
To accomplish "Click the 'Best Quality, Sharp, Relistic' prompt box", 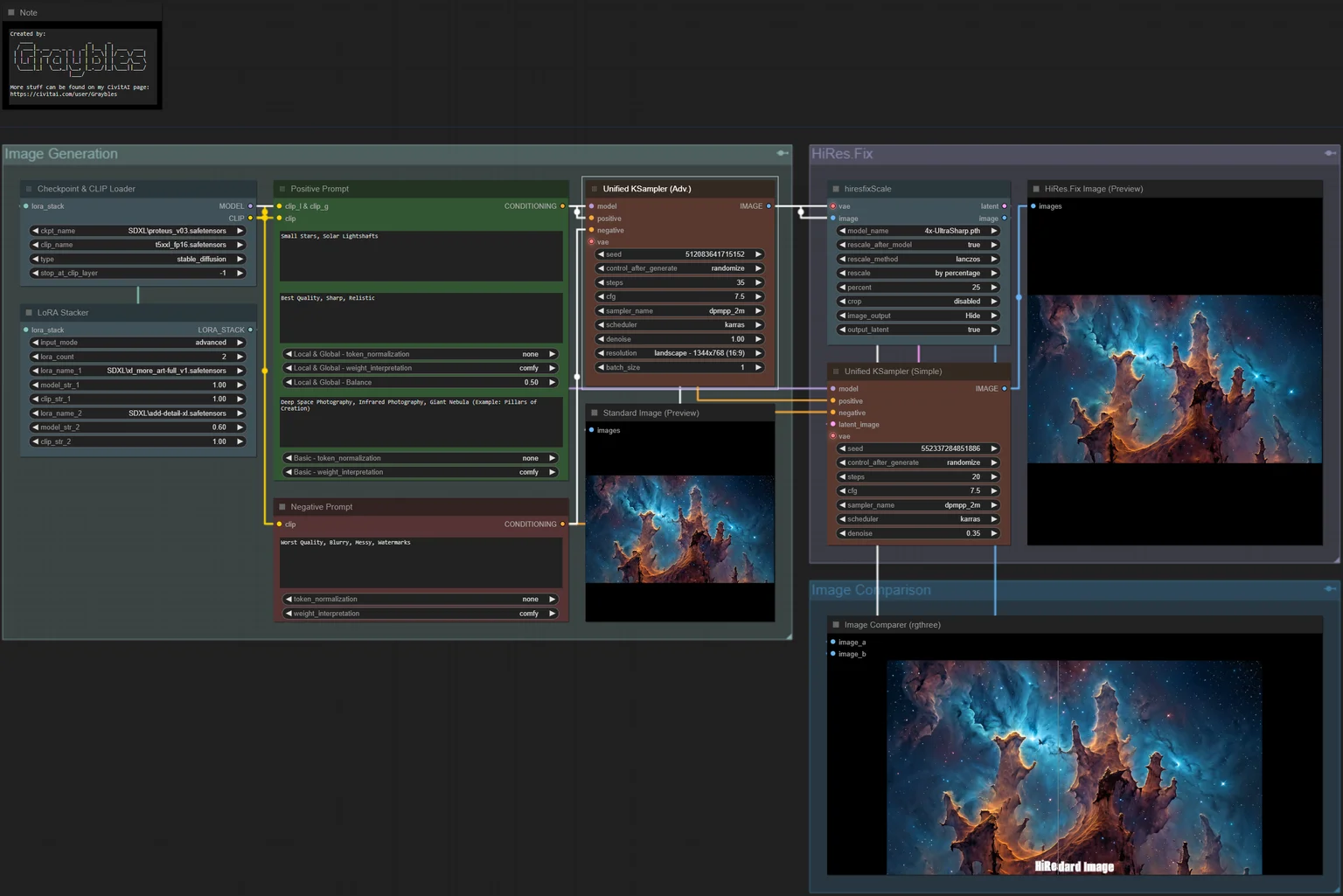I will (x=421, y=318).
